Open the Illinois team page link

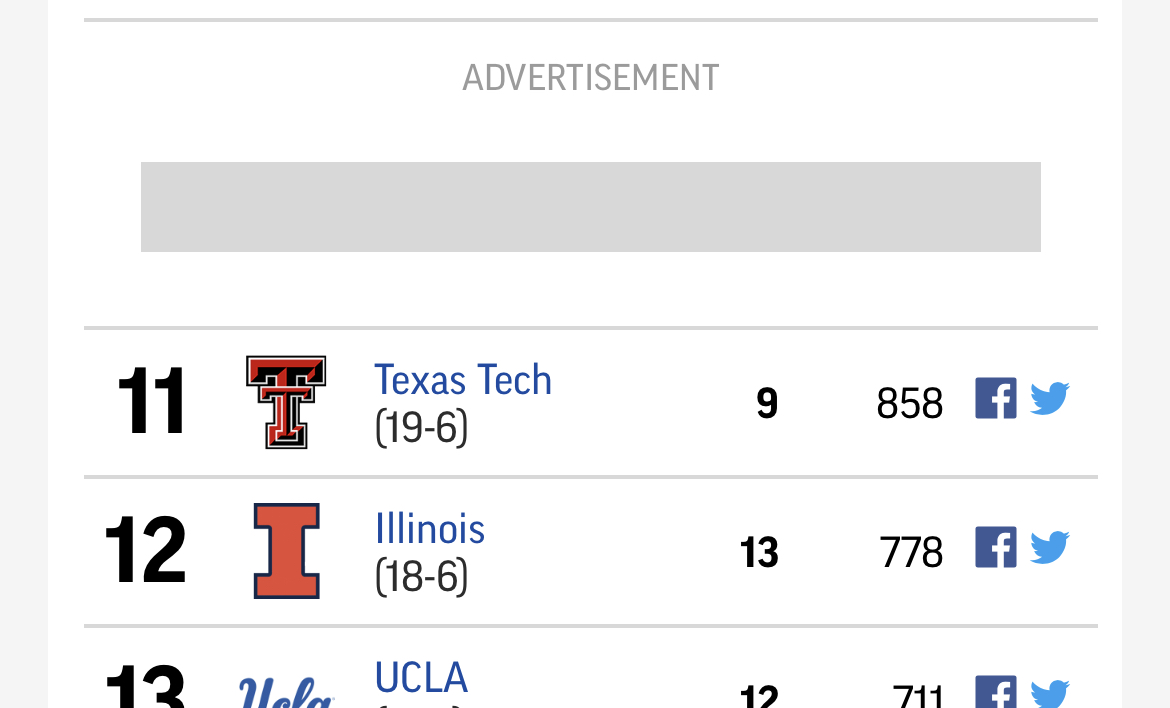[x=430, y=529]
